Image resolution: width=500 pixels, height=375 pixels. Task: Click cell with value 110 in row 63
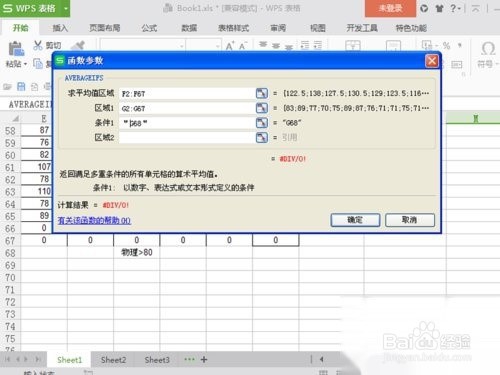(x=36, y=191)
